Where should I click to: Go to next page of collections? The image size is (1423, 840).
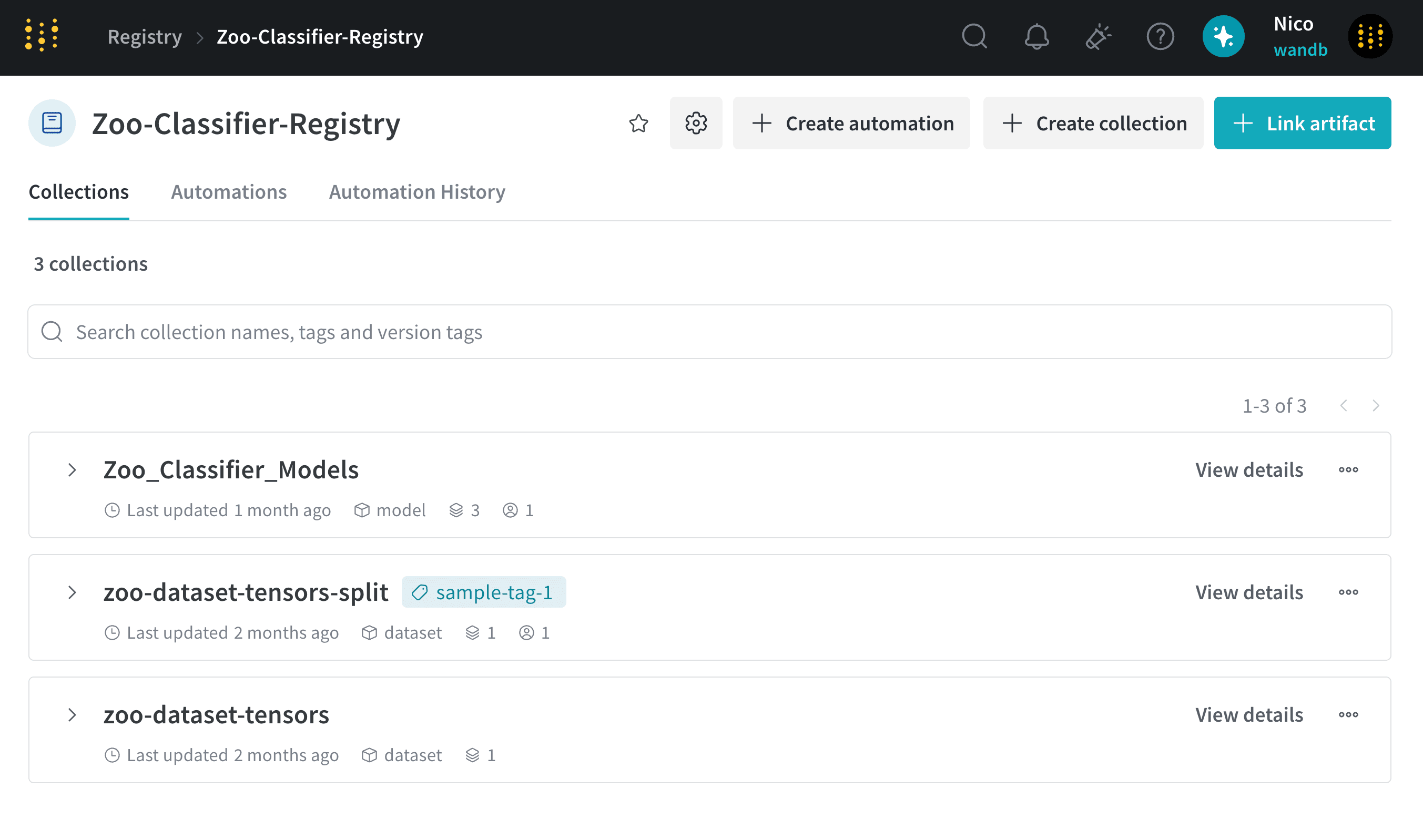1376,406
